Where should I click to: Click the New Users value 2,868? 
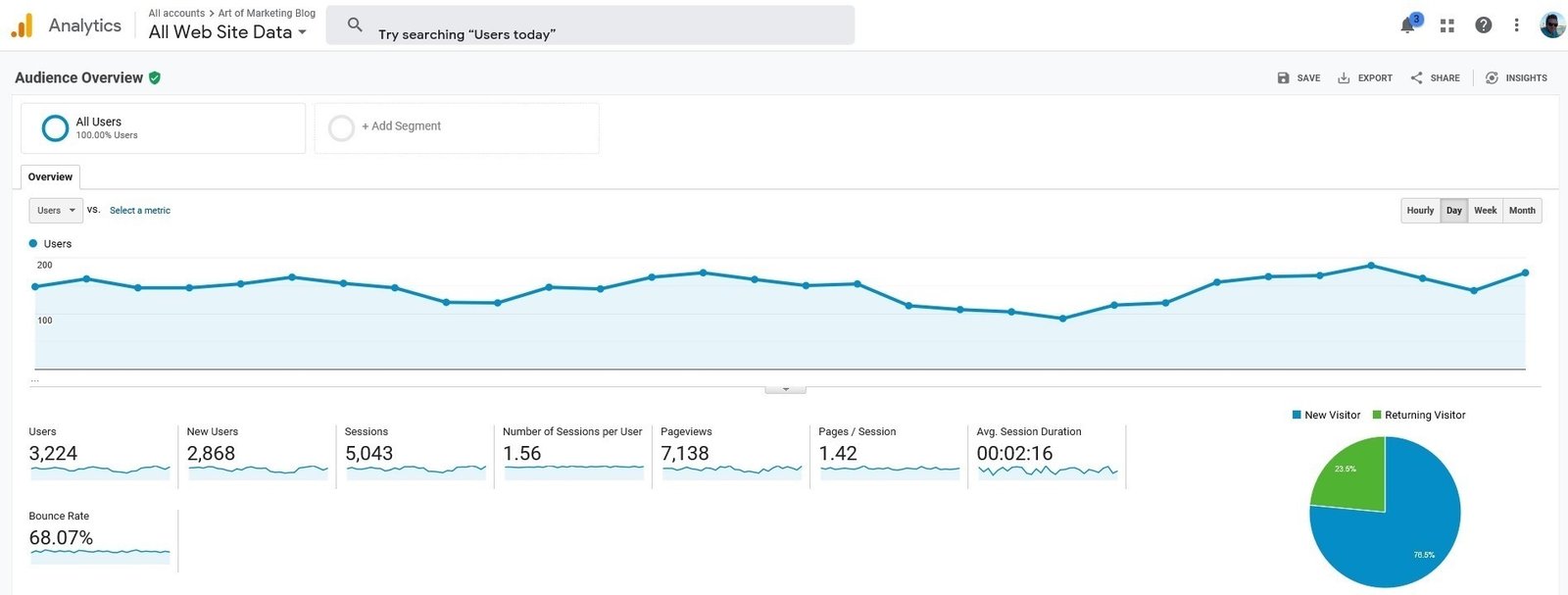coord(211,454)
